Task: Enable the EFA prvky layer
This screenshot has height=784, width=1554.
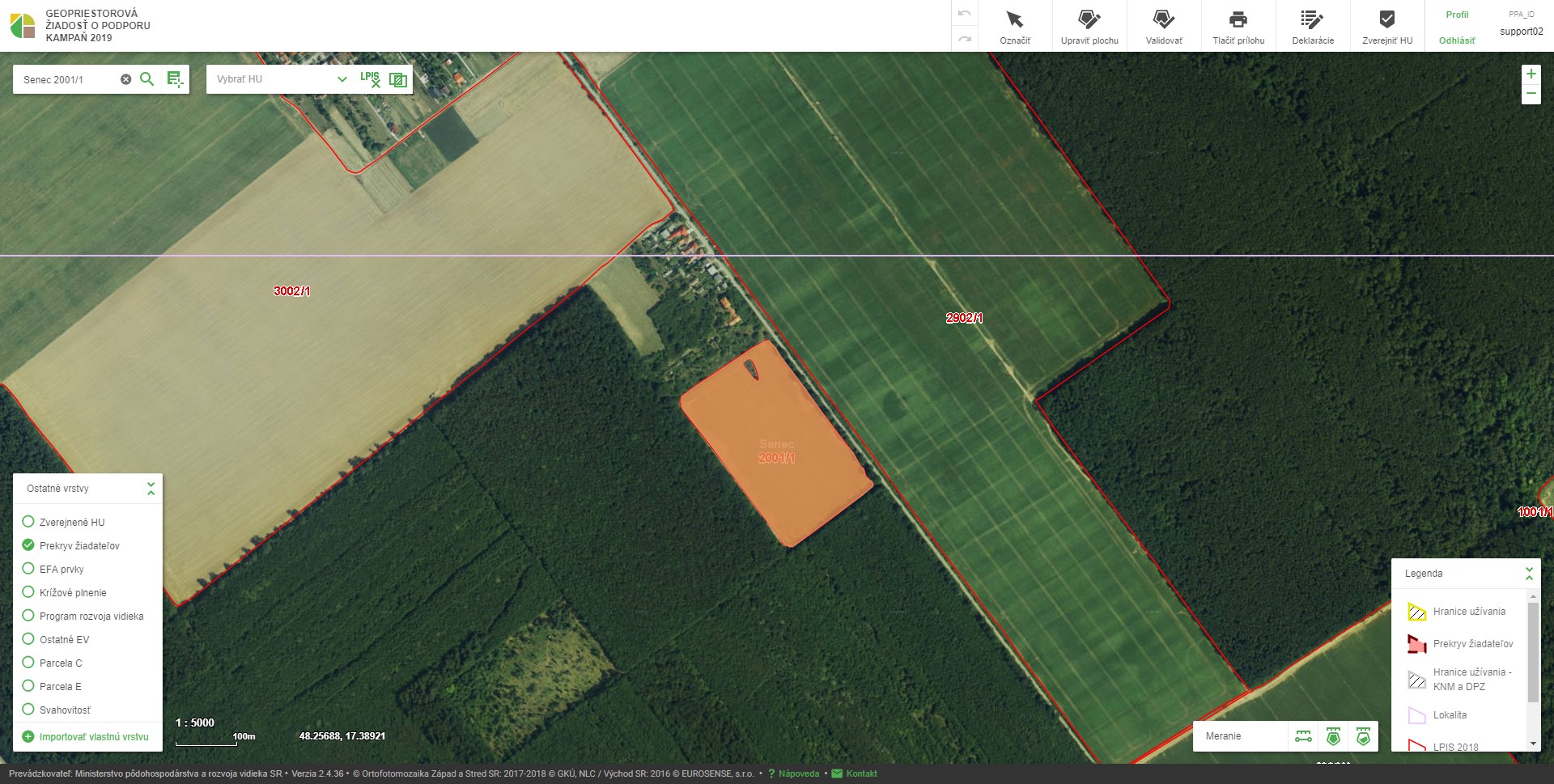Action: (28, 569)
